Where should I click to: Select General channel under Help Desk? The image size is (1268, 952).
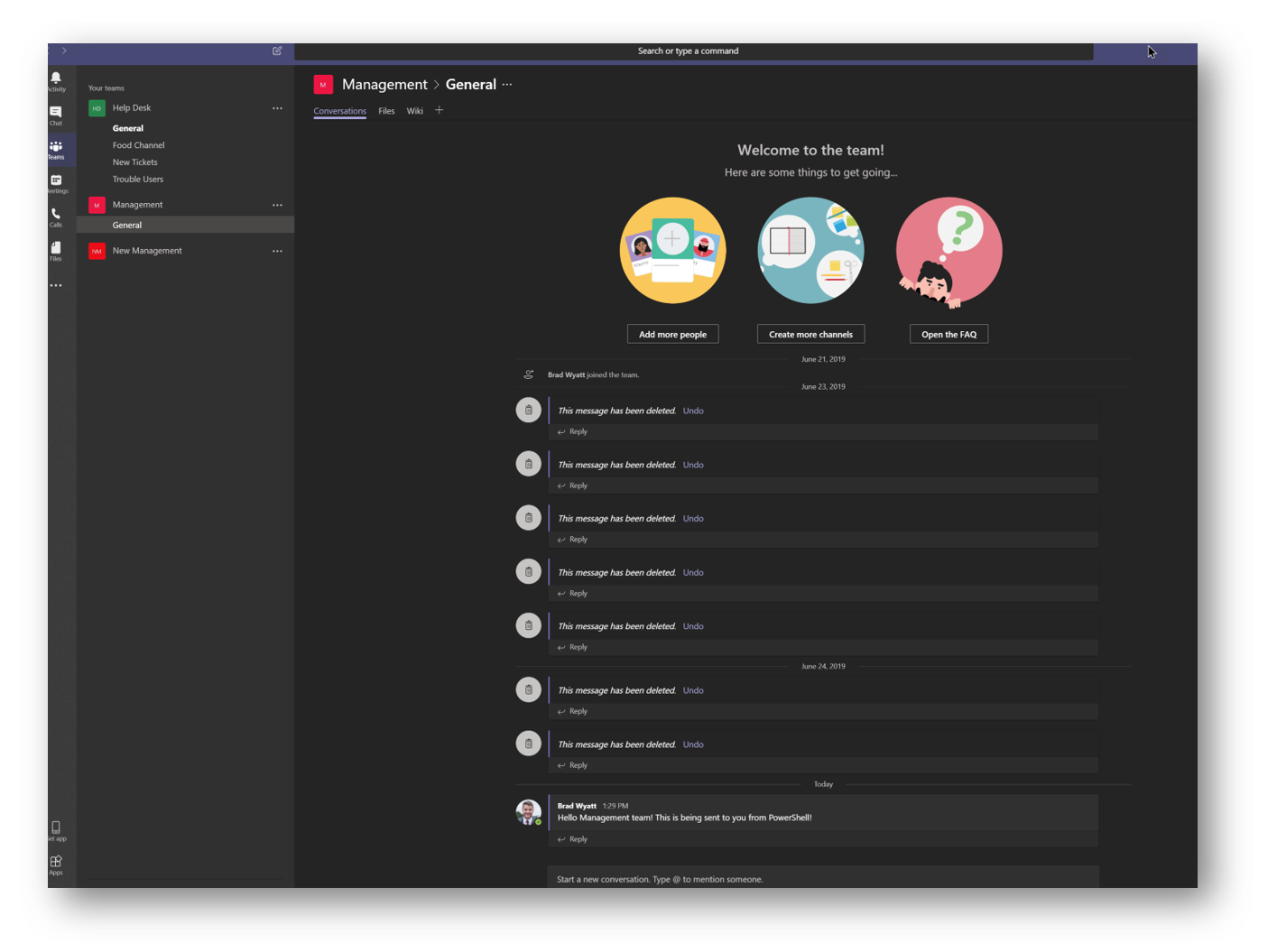point(128,128)
